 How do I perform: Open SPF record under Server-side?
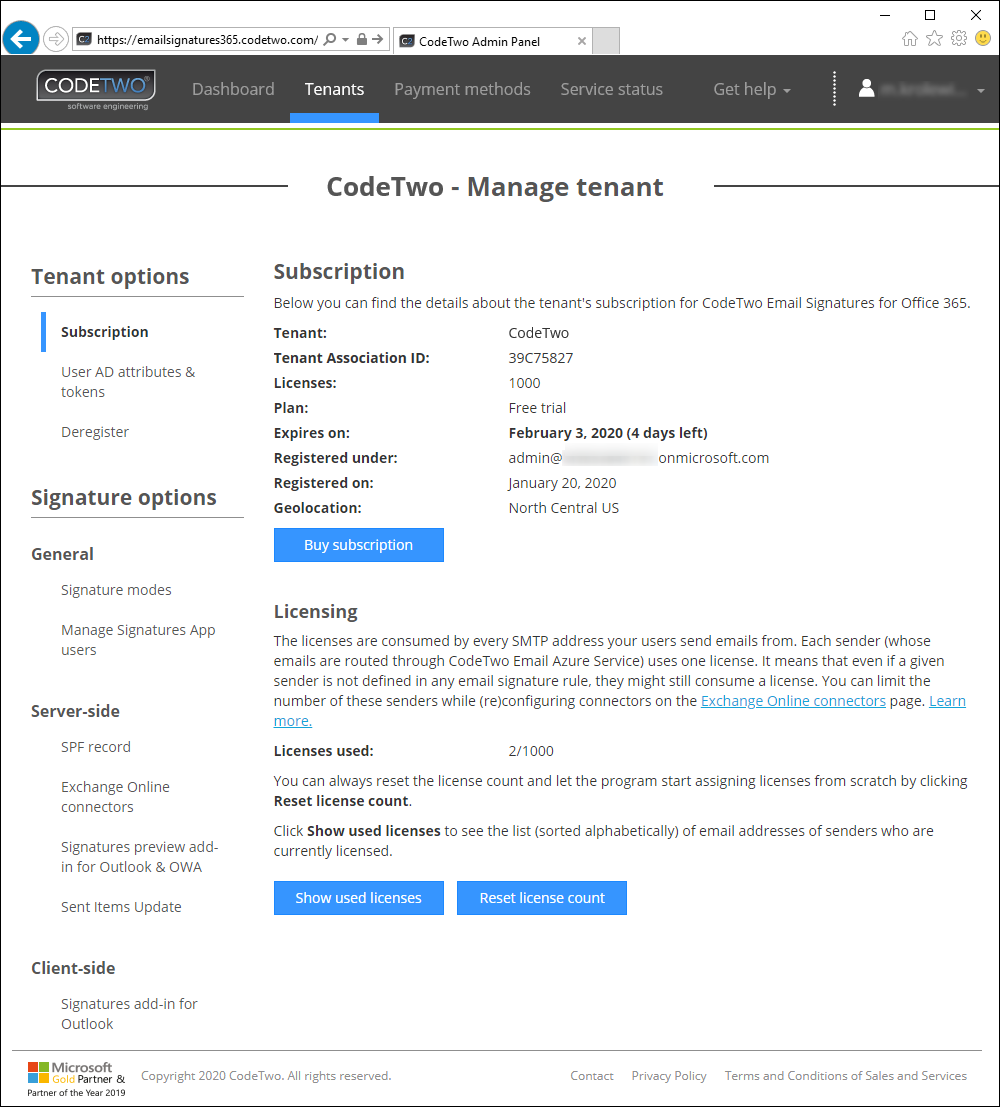click(x=95, y=747)
